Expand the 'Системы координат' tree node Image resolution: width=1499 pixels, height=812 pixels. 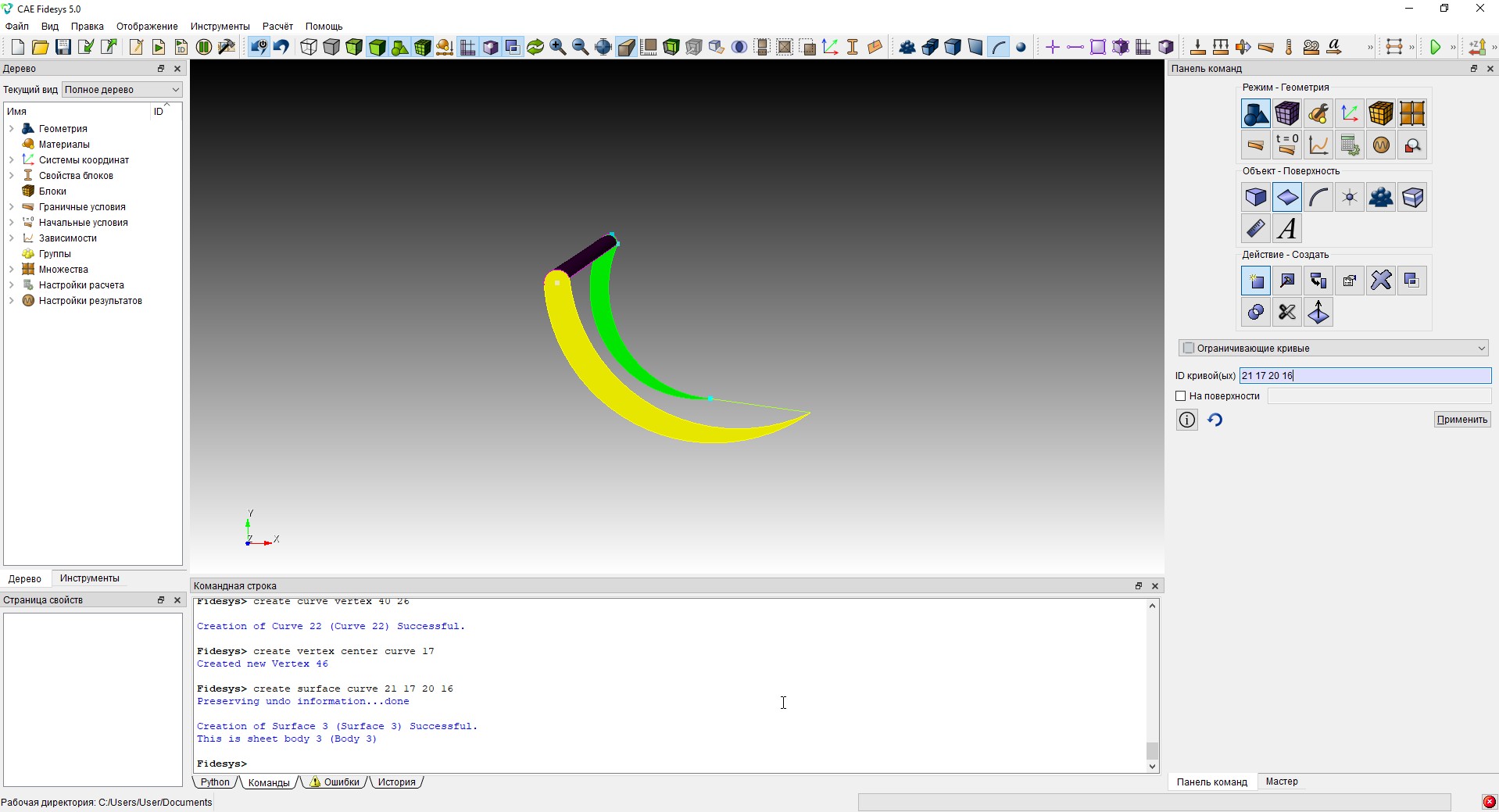(11, 159)
